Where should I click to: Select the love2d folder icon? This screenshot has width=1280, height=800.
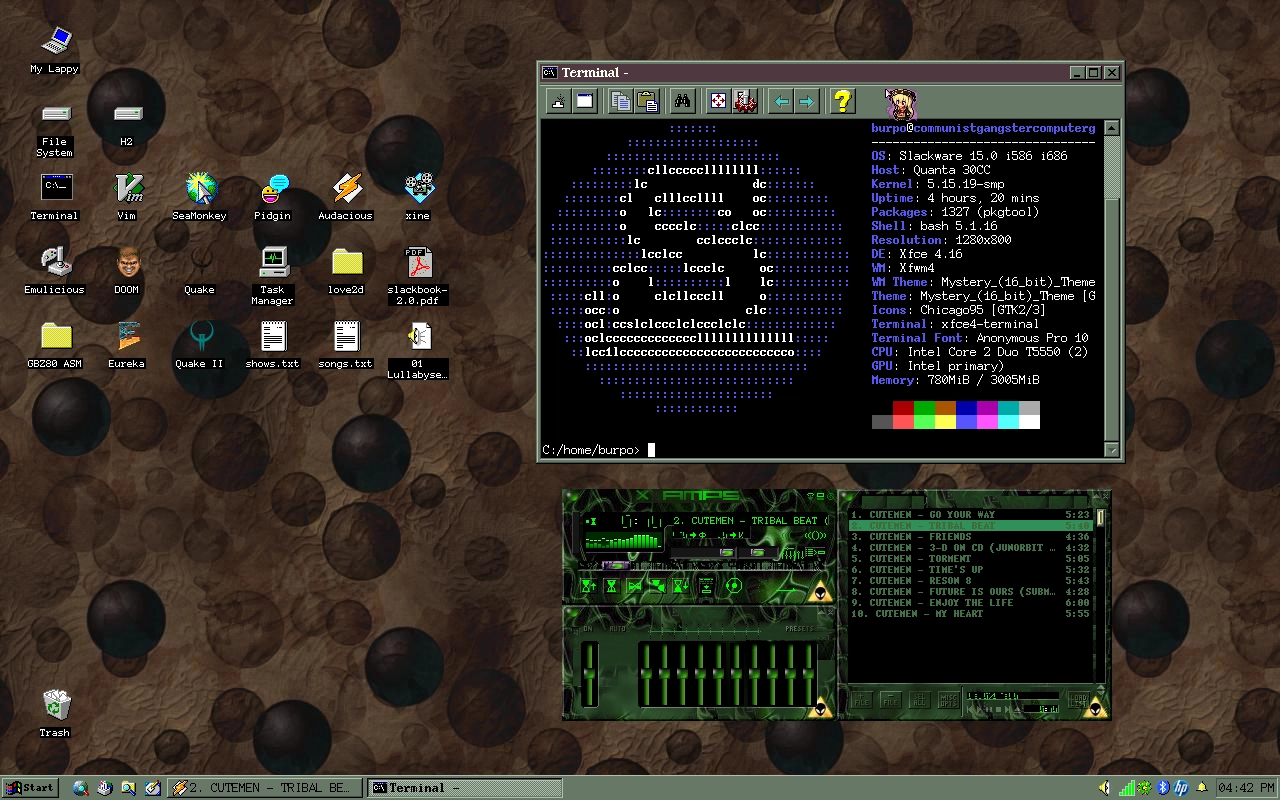(x=346, y=270)
